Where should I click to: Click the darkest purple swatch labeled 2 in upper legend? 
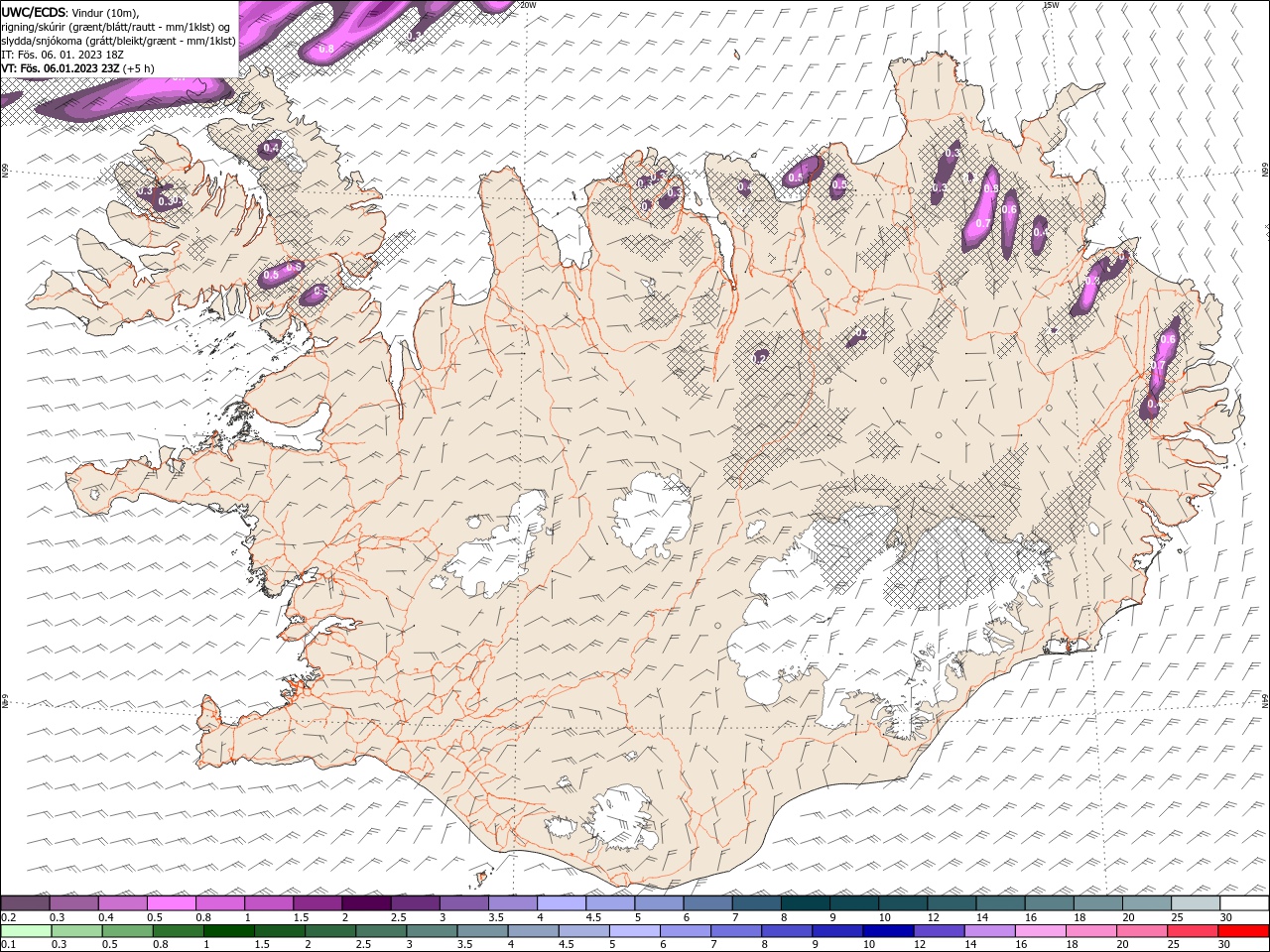tap(365, 903)
